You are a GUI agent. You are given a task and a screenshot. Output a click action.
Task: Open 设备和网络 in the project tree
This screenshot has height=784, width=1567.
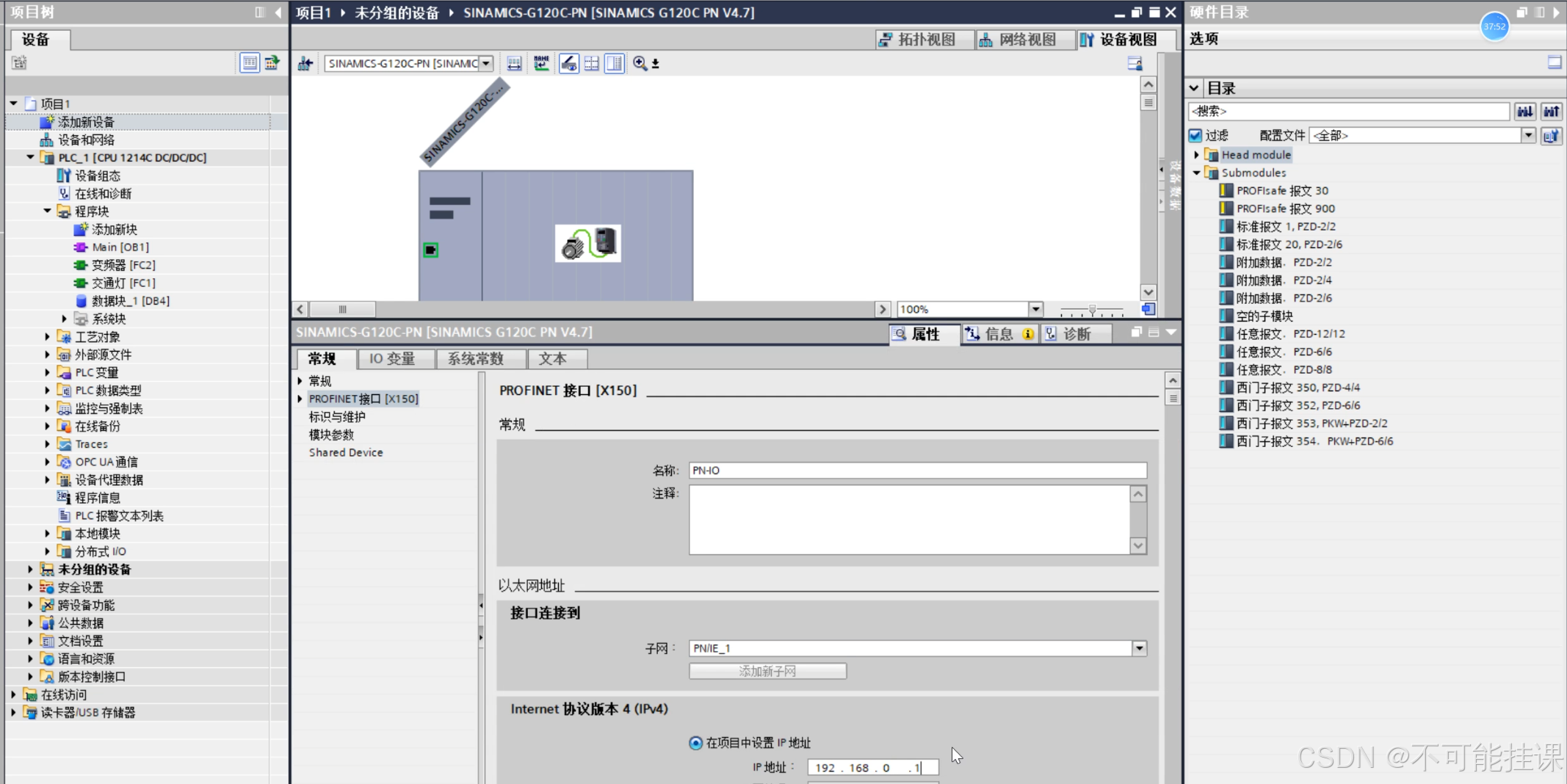point(86,139)
